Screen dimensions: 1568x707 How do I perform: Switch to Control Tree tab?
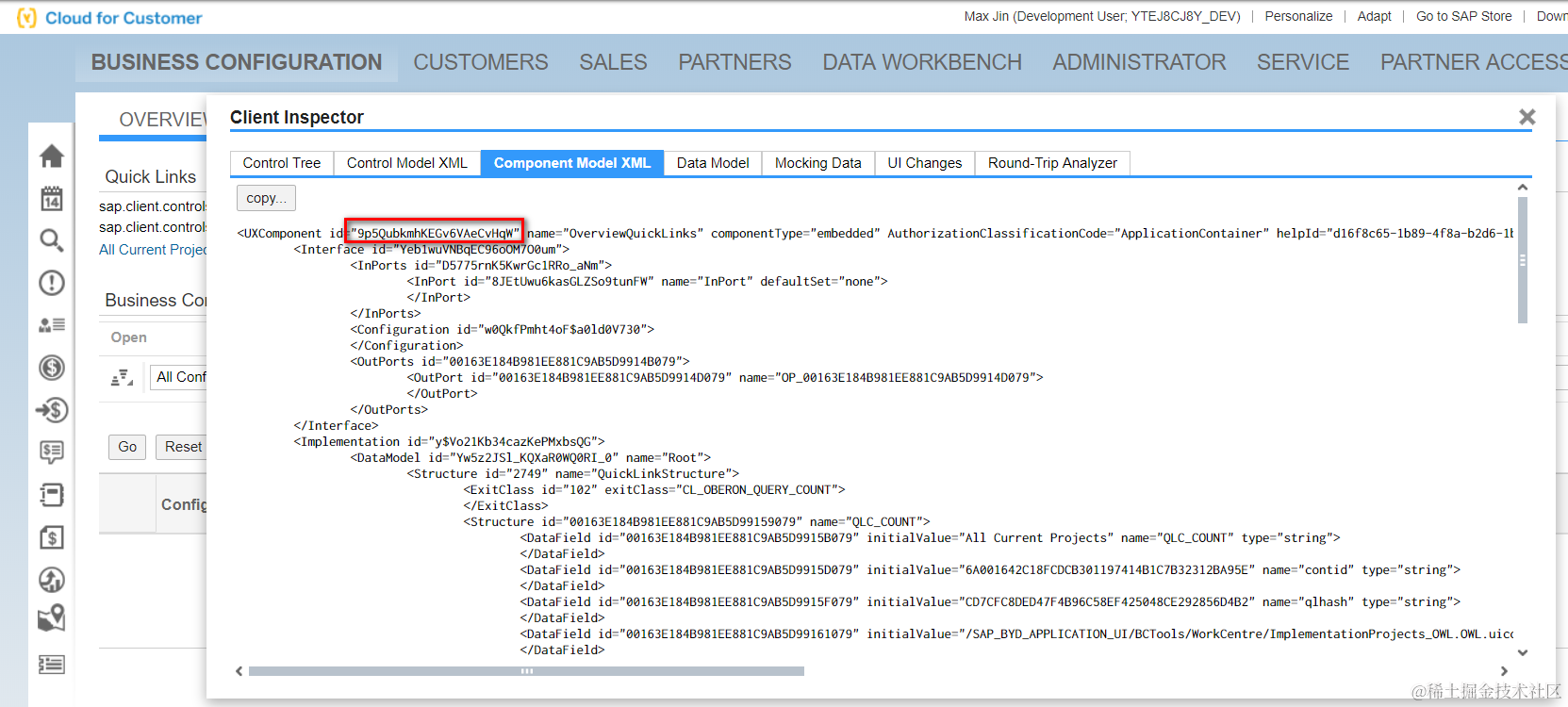tap(282, 163)
